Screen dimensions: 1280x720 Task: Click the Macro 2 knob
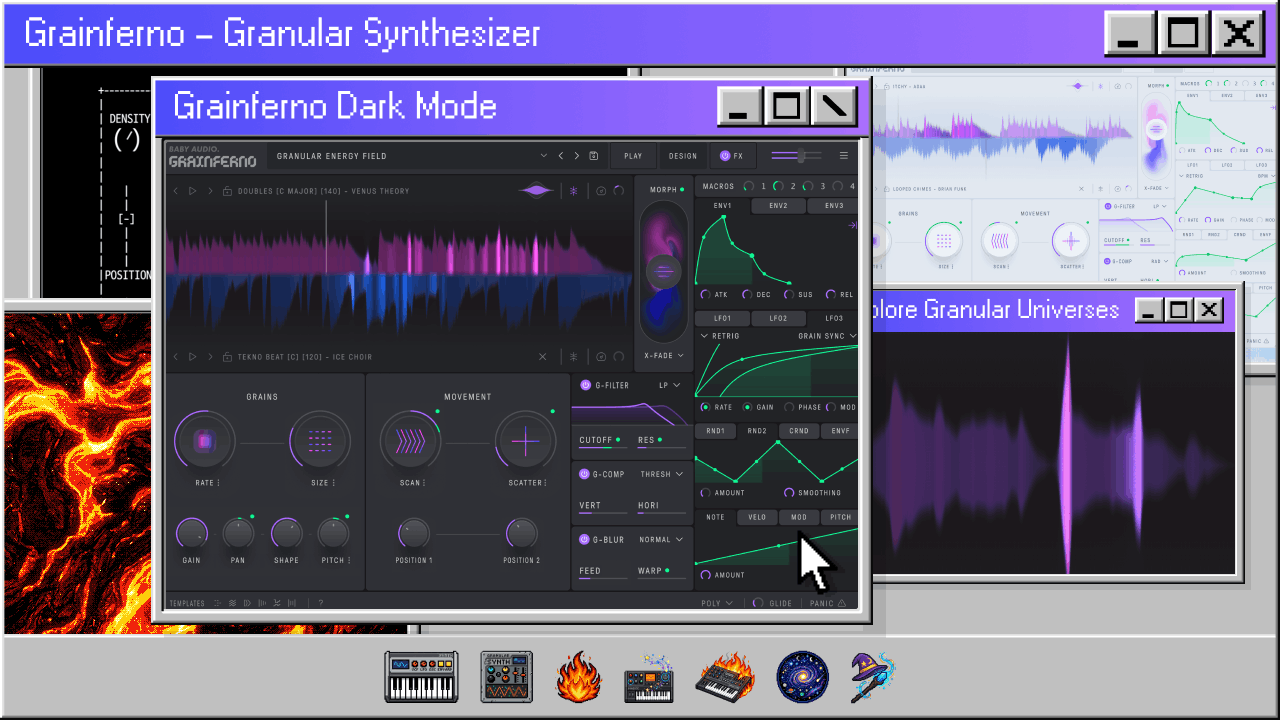coord(778,187)
